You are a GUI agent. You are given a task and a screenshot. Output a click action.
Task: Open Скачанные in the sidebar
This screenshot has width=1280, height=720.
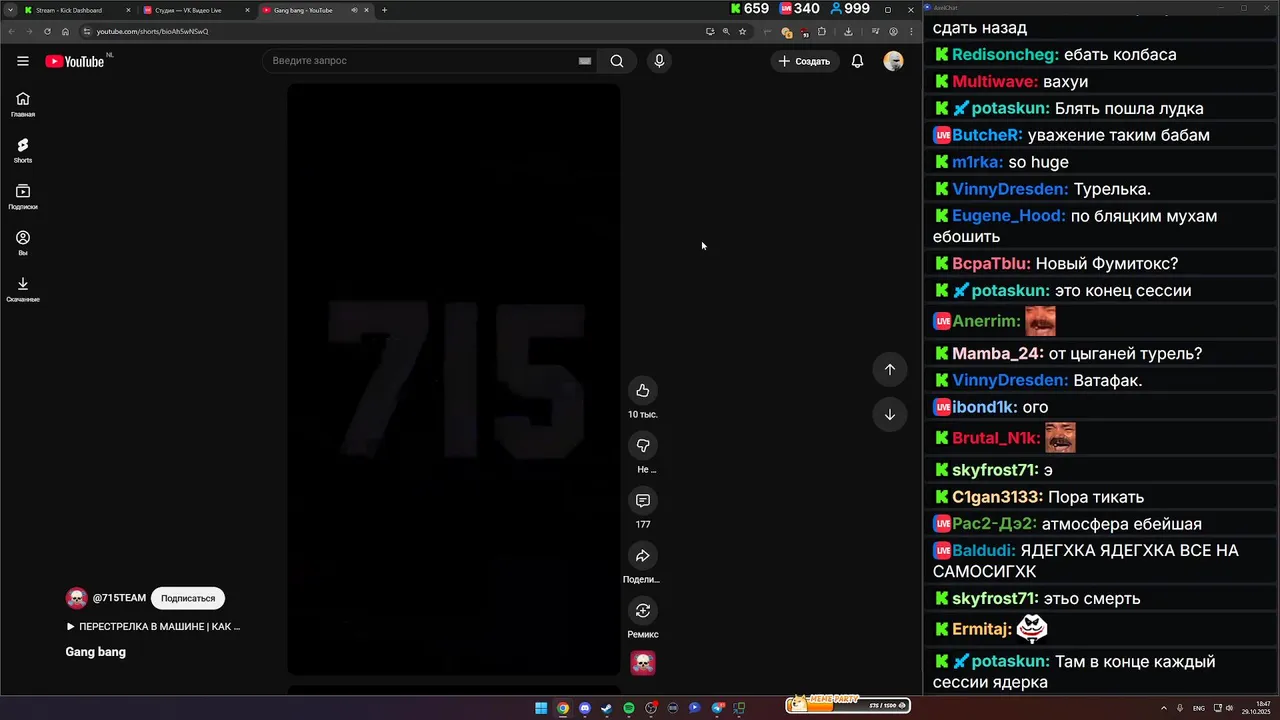click(23, 290)
